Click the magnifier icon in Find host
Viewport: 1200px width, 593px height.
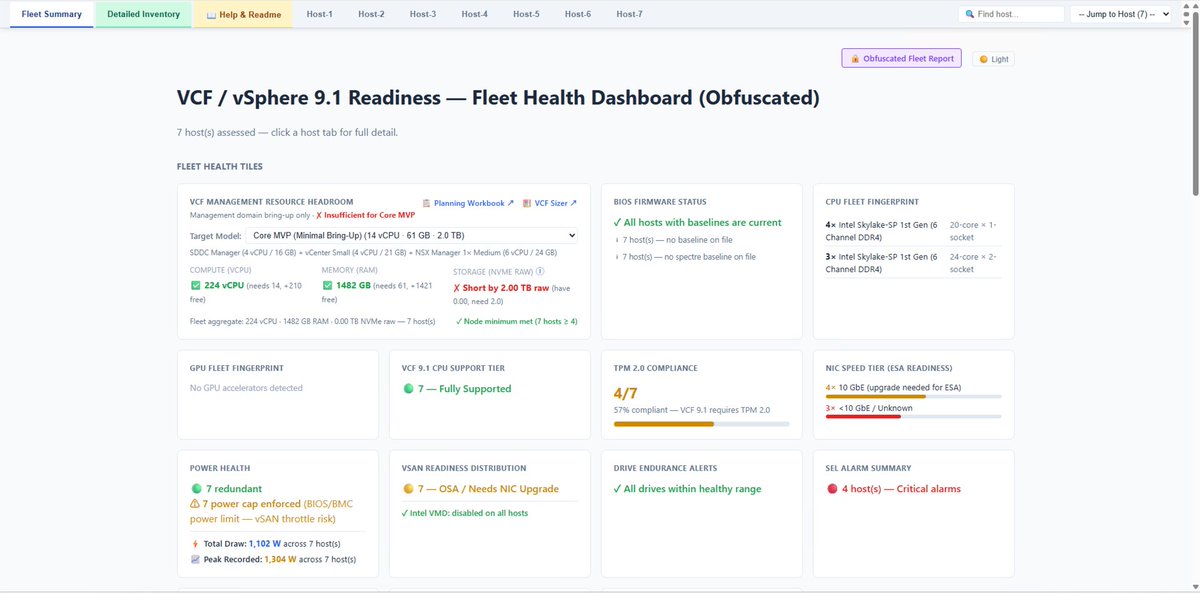click(x=969, y=14)
